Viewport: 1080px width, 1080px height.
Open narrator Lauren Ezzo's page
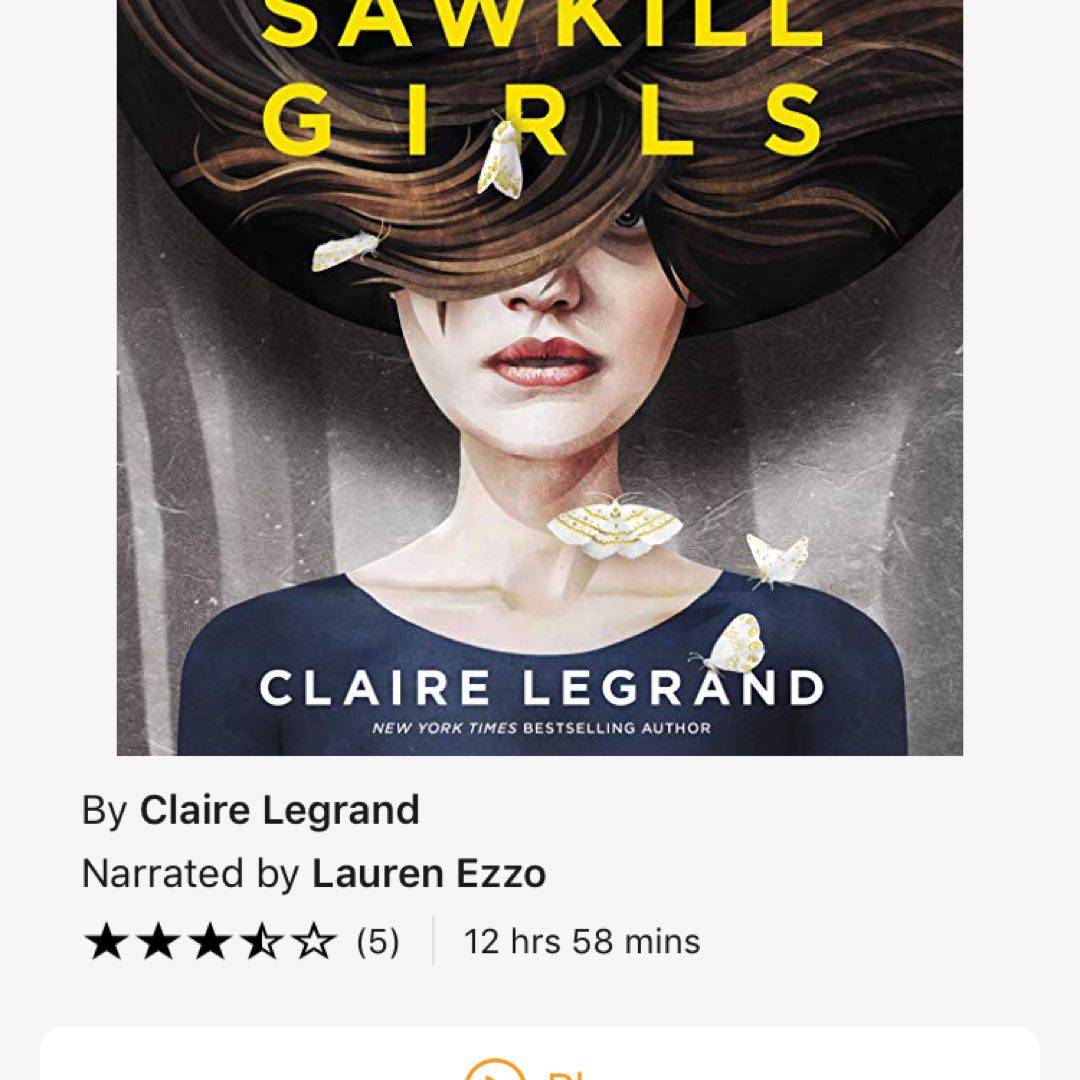pos(428,873)
